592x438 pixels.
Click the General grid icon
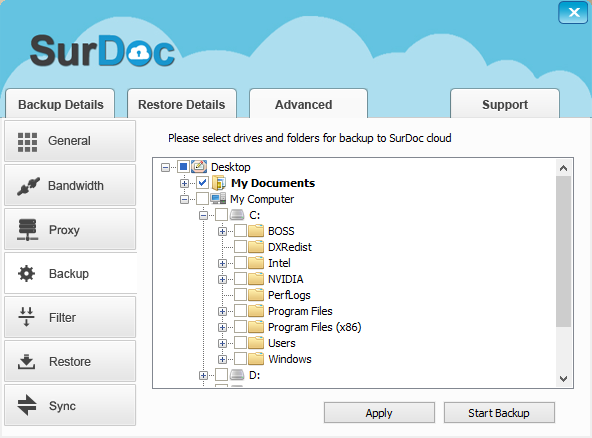coord(27,142)
